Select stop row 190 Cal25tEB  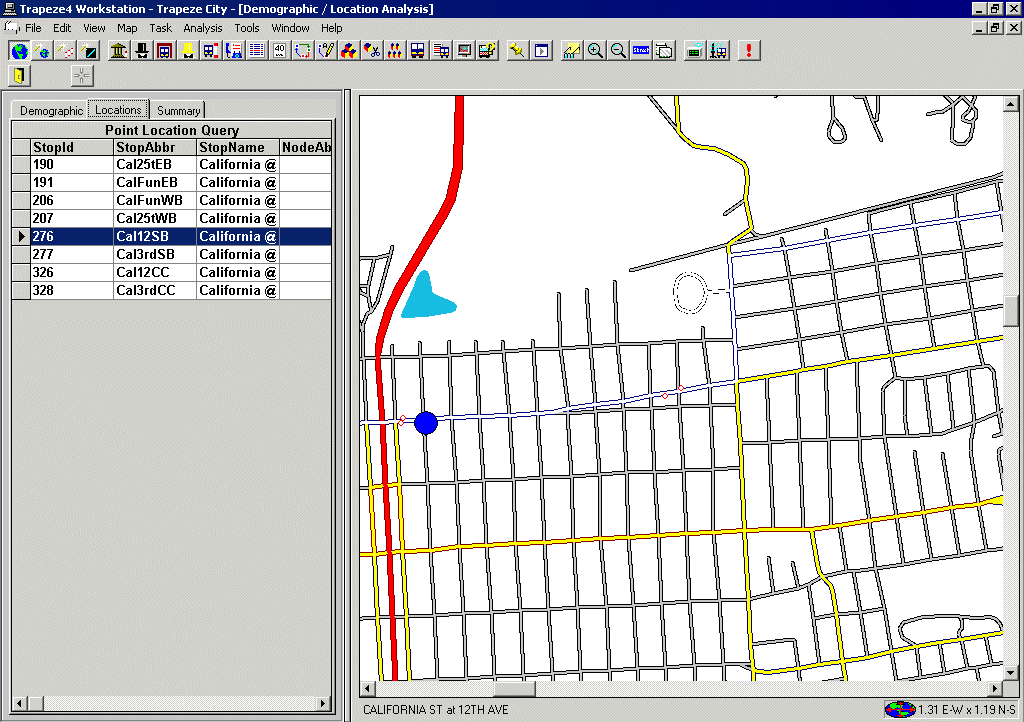[150, 164]
